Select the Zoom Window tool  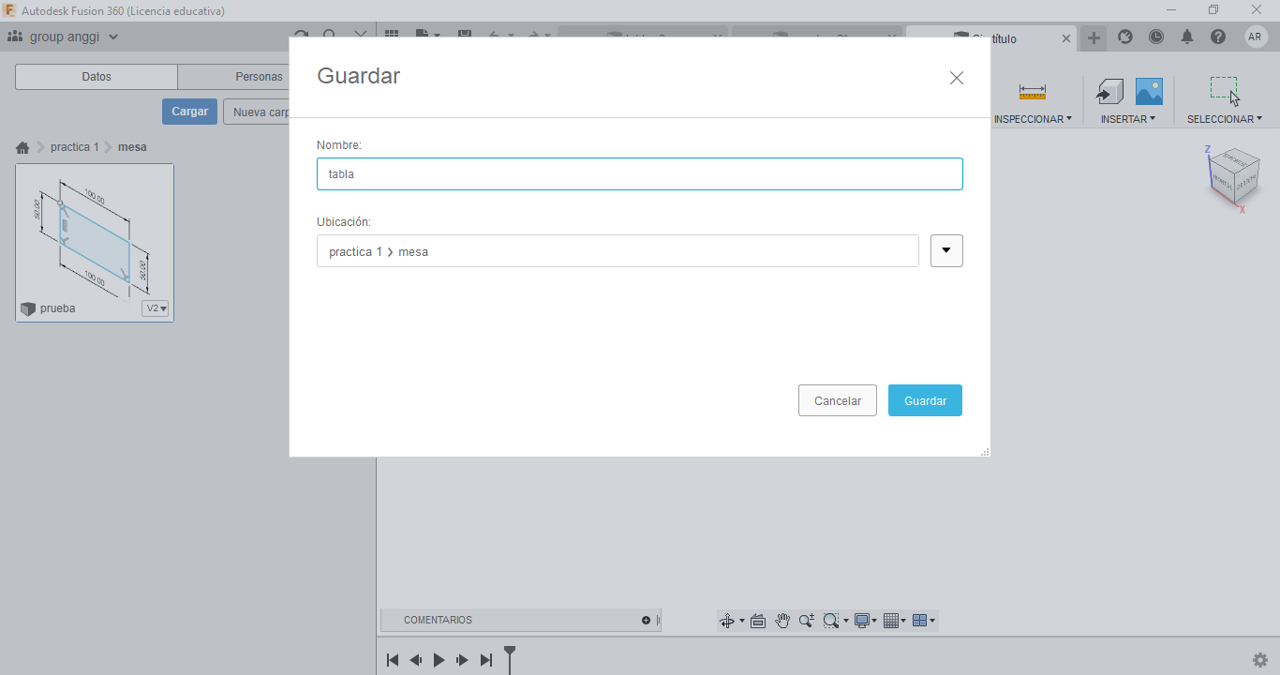point(831,621)
